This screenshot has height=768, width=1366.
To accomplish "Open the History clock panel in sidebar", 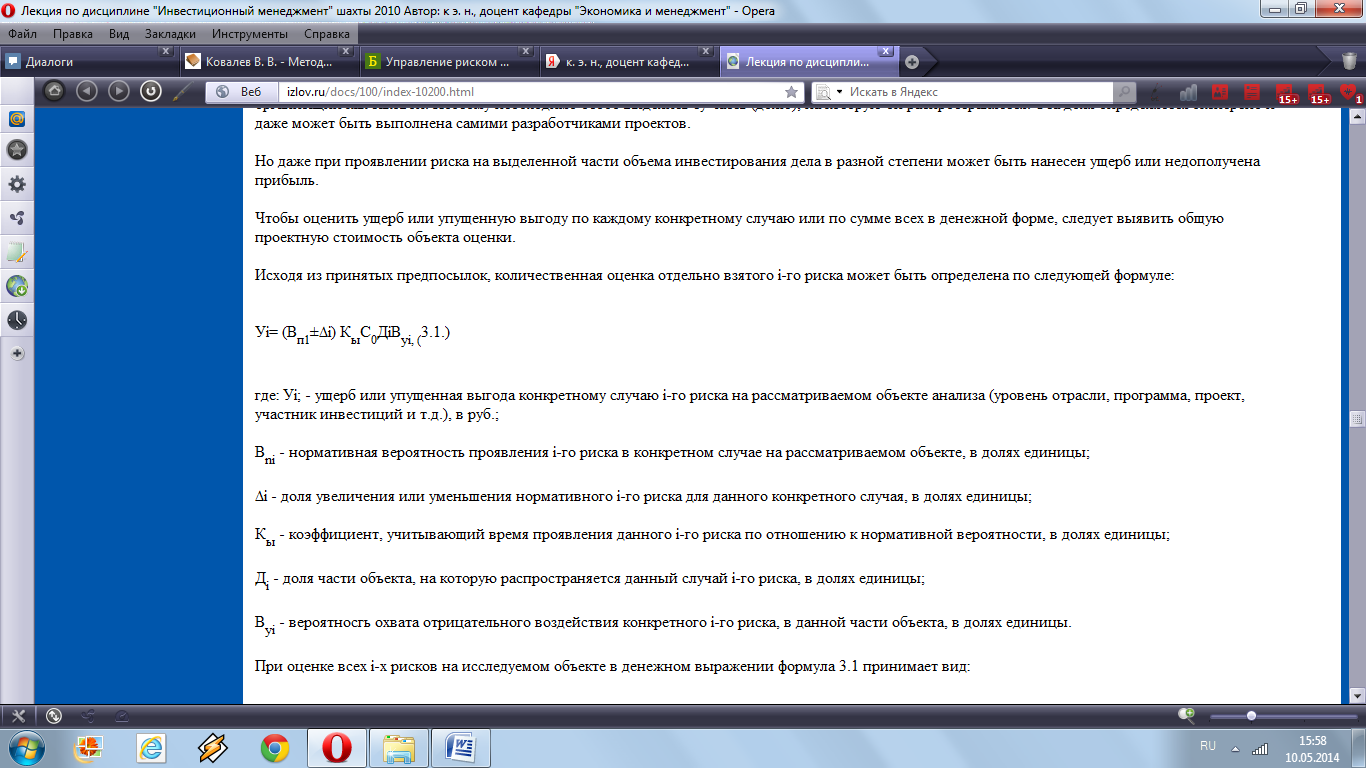I will coord(16,320).
